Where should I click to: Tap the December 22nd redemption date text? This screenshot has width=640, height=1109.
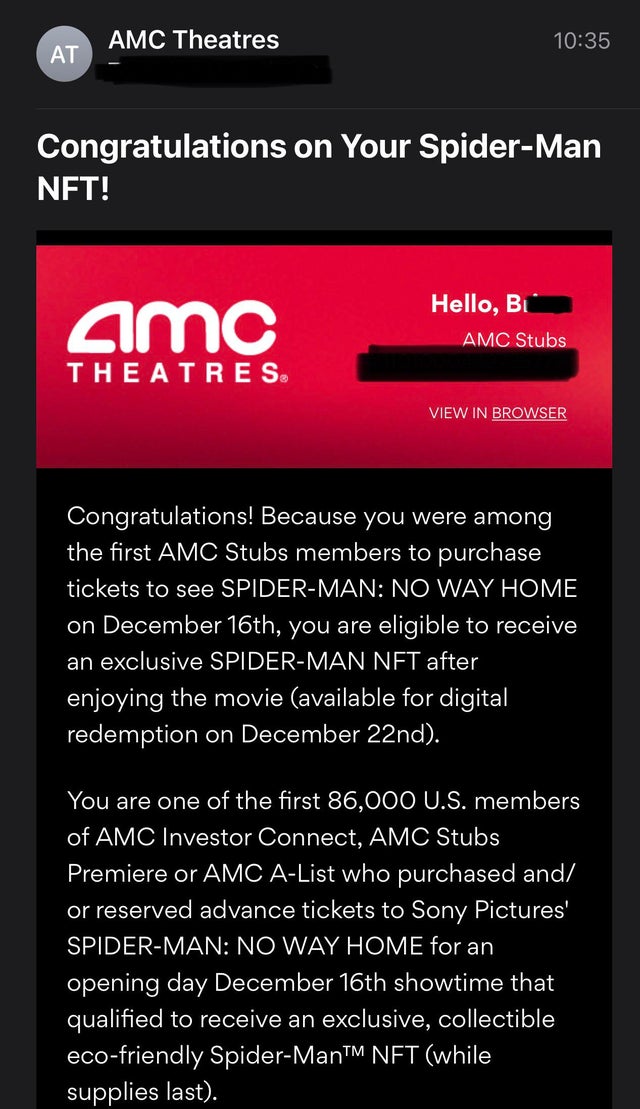coord(340,734)
